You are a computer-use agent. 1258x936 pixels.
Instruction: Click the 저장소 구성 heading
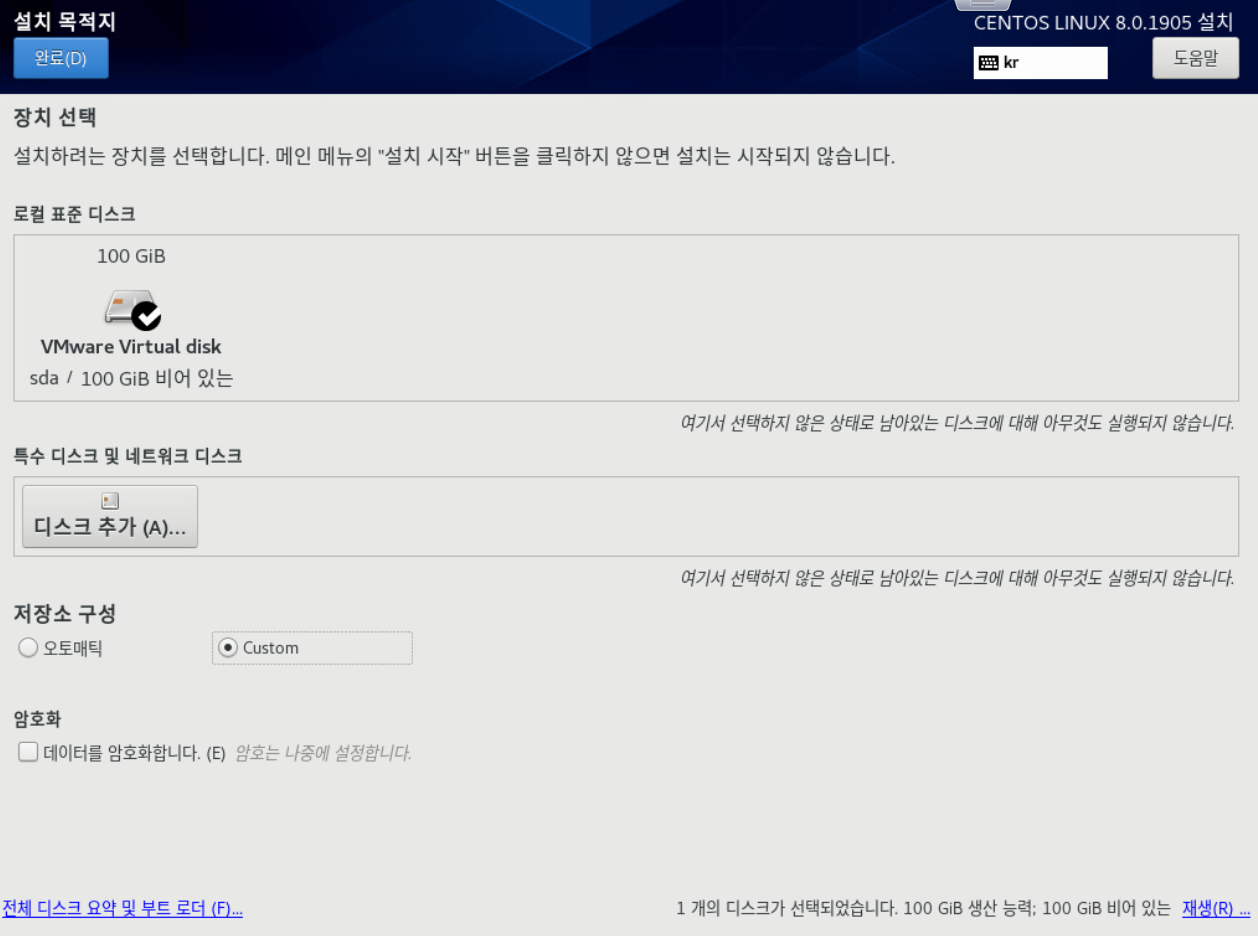click(x=65, y=613)
